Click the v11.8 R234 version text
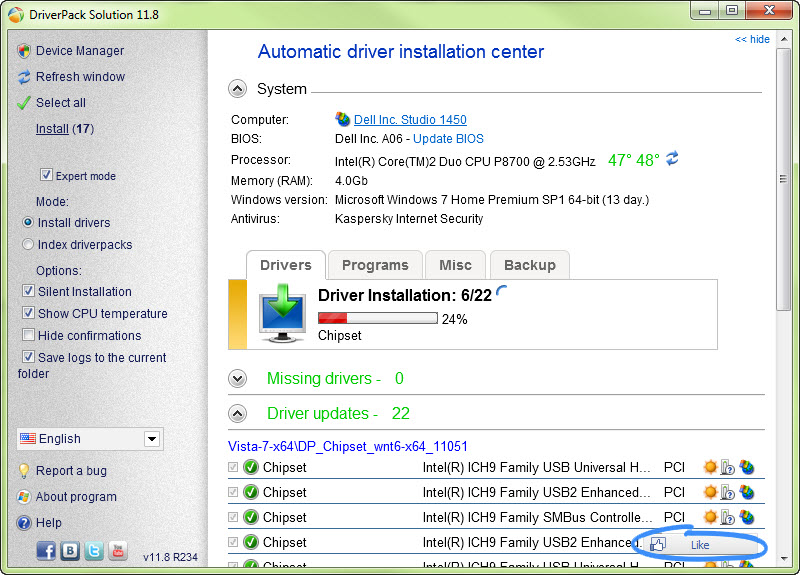The height and width of the screenshot is (575, 800). click(x=170, y=557)
